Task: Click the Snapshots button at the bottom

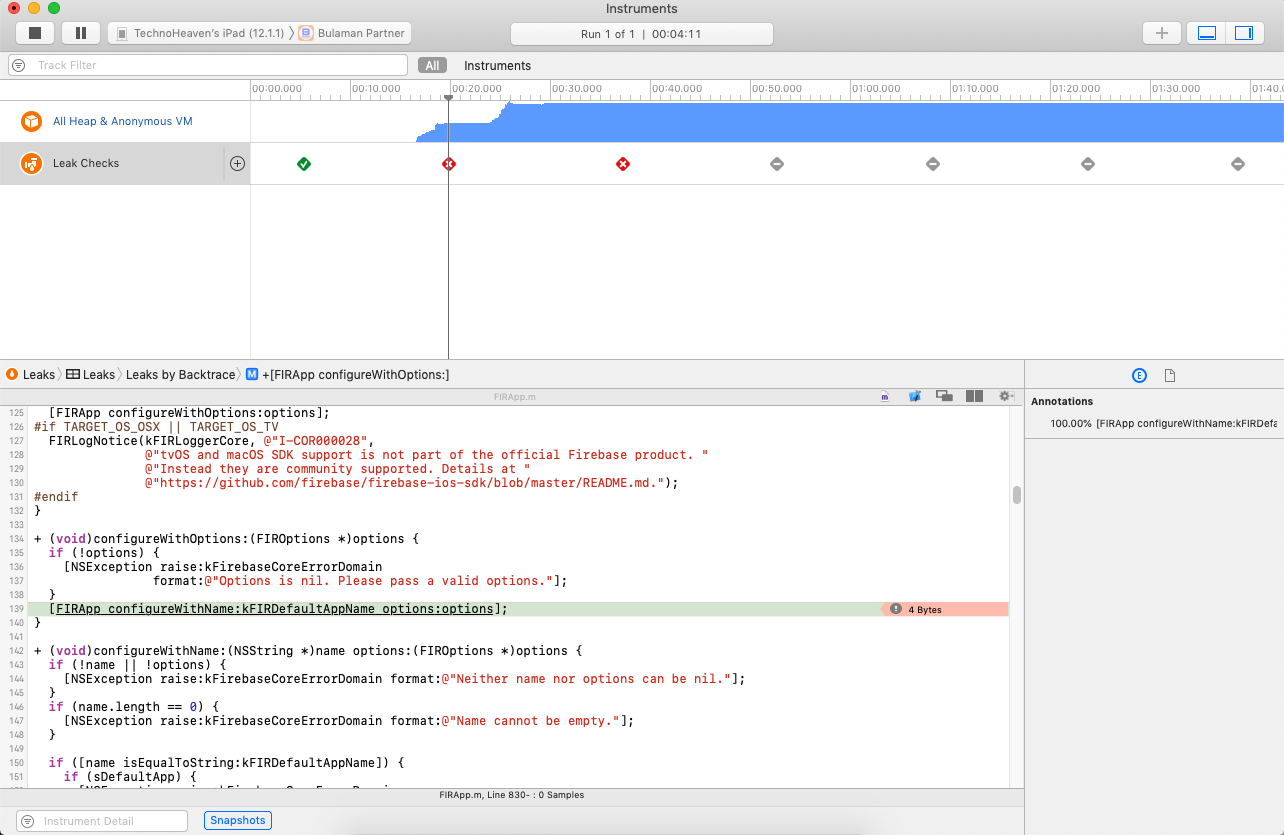Action: (237, 820)
